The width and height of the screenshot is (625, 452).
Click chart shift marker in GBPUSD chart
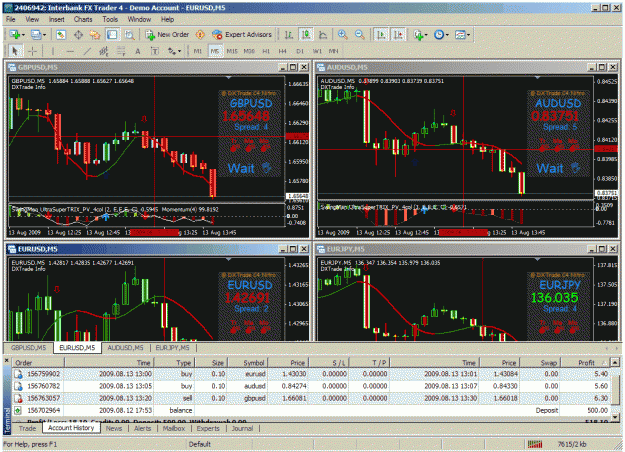tap(229, 77)
